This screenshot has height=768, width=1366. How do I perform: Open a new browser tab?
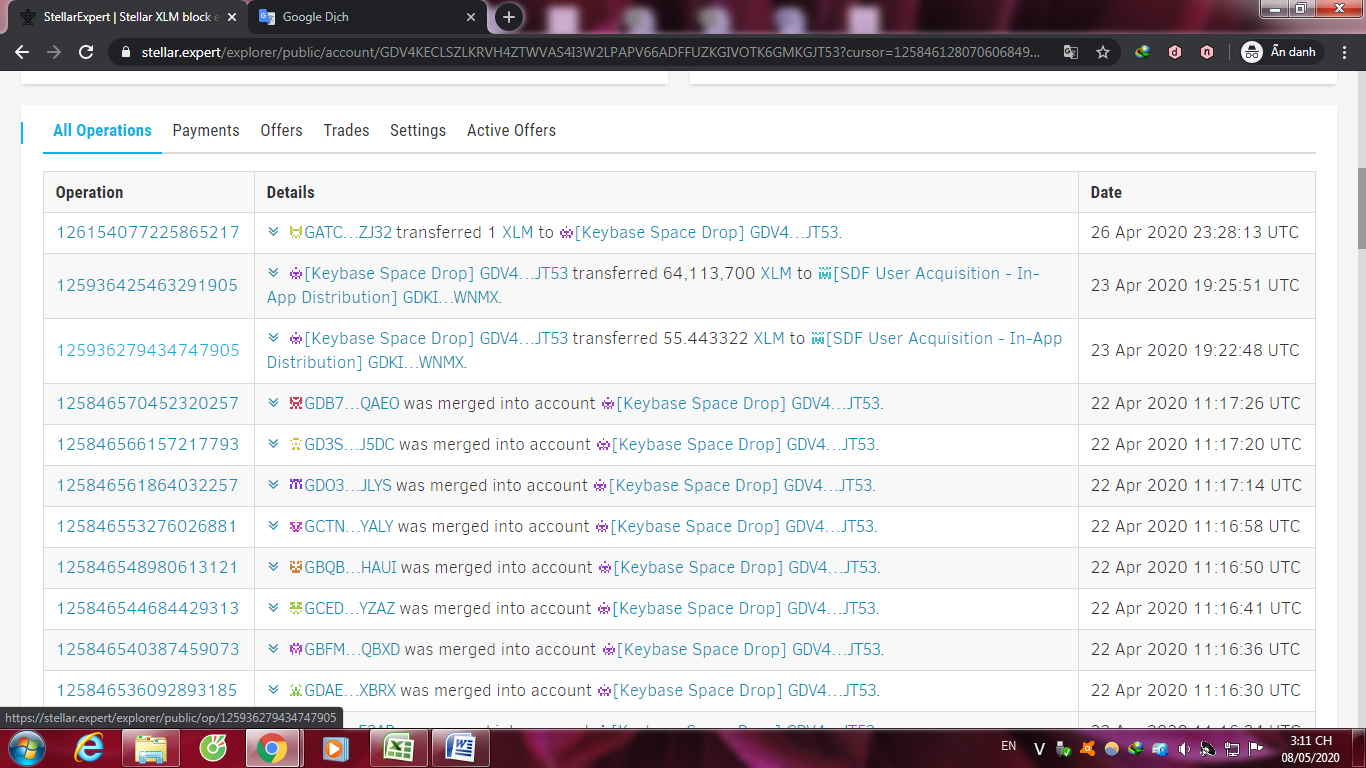[x=509, y=17]
